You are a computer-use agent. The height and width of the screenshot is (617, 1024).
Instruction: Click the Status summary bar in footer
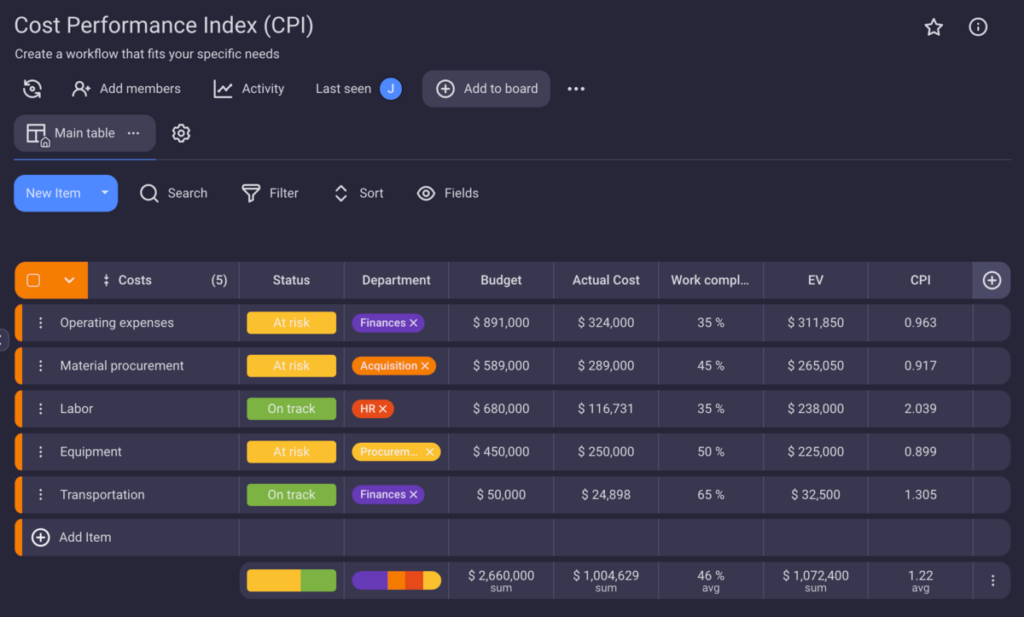(291, 579)
